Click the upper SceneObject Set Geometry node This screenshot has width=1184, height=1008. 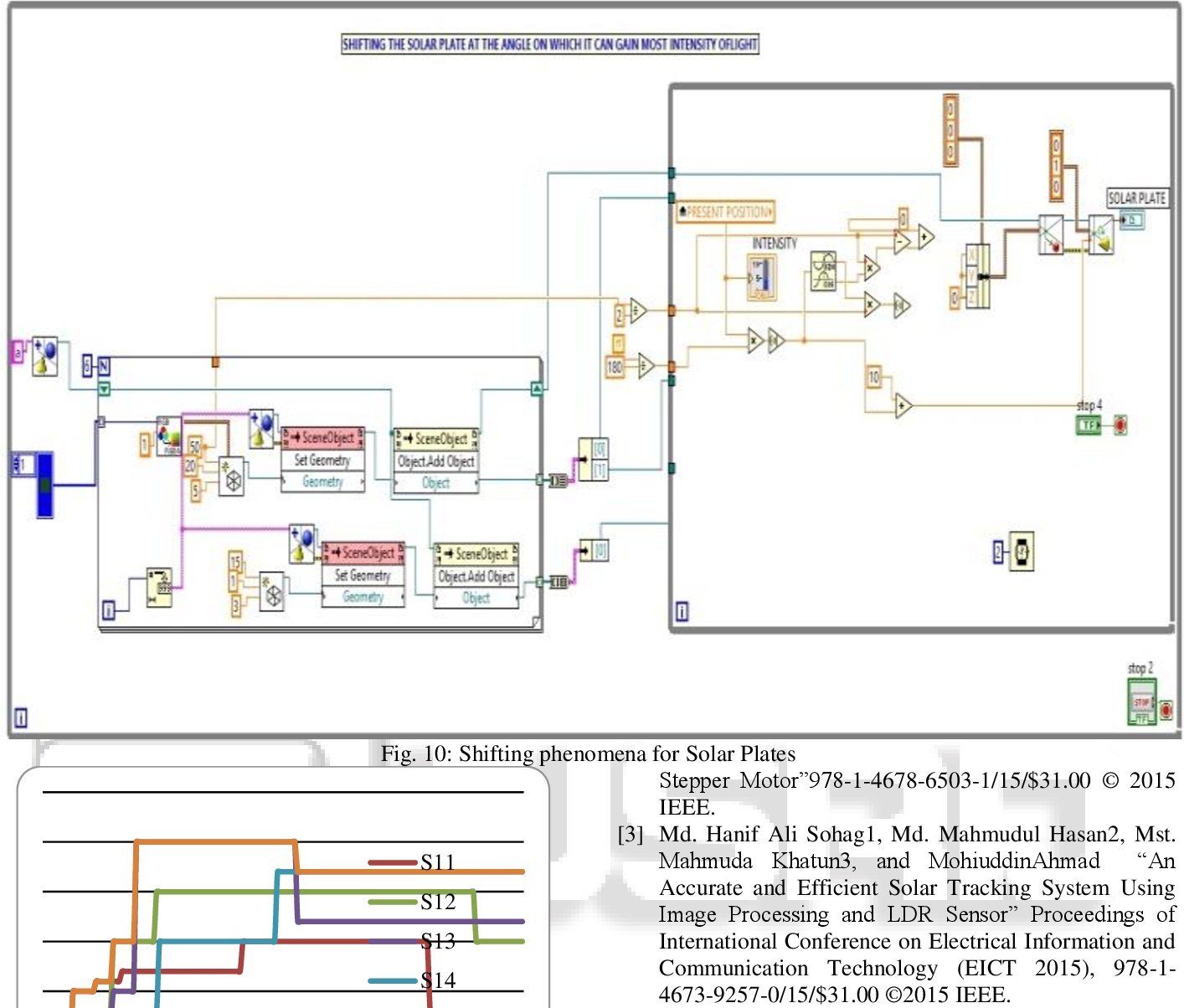tap(322, 460)
